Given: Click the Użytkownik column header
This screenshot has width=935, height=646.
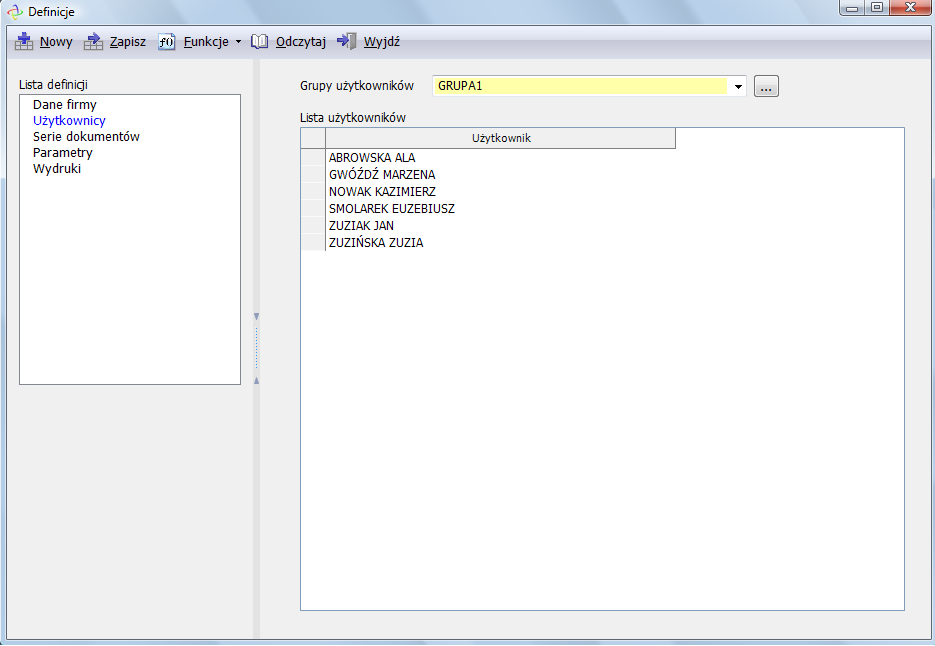Looking at the screenshot, I should click(501, 138).
